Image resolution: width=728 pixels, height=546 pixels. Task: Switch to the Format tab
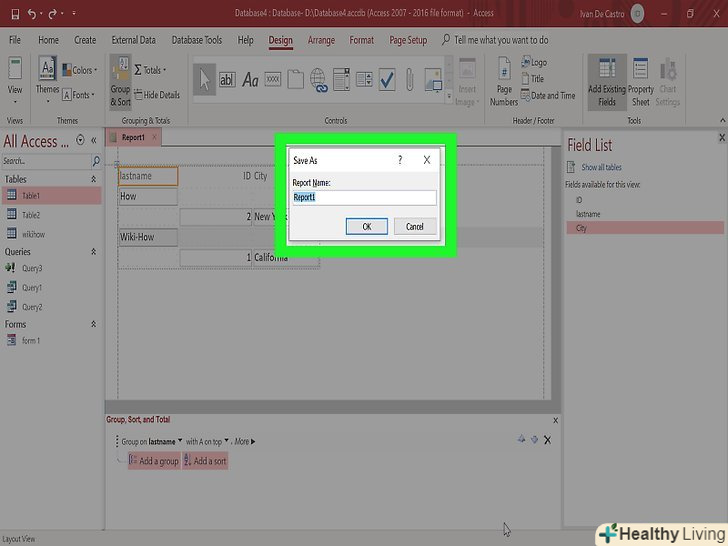361,40
